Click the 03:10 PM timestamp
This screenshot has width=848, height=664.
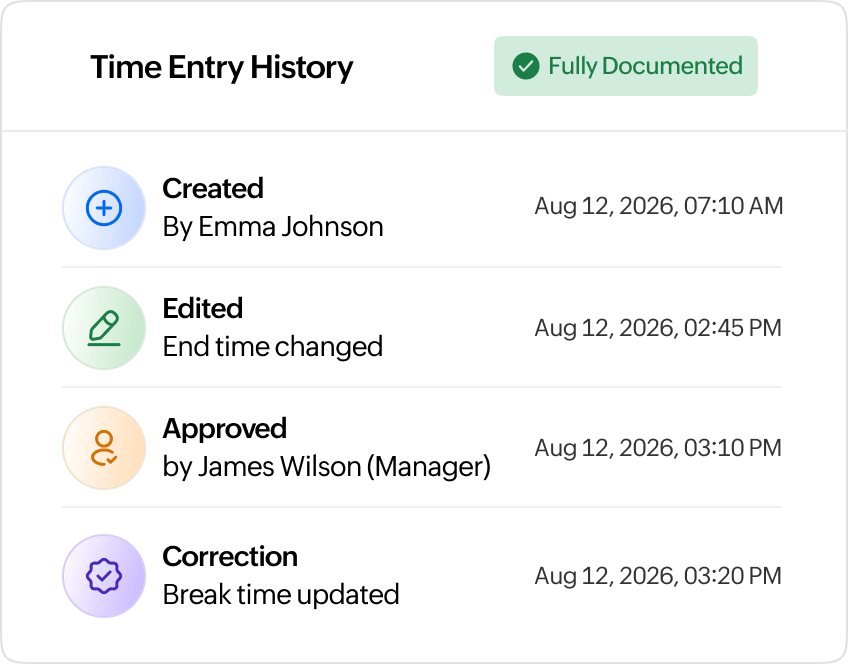[733, 448]
